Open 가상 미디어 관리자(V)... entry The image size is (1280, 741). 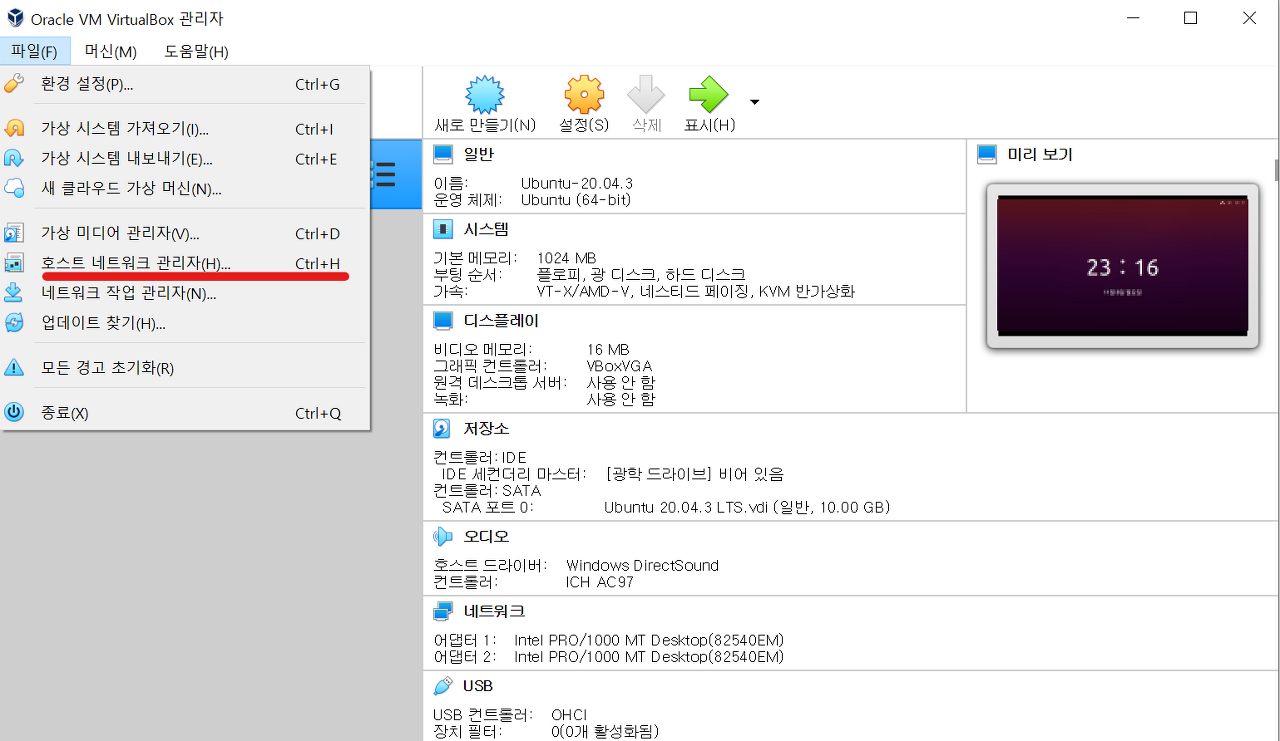click(x=185, y=234)
